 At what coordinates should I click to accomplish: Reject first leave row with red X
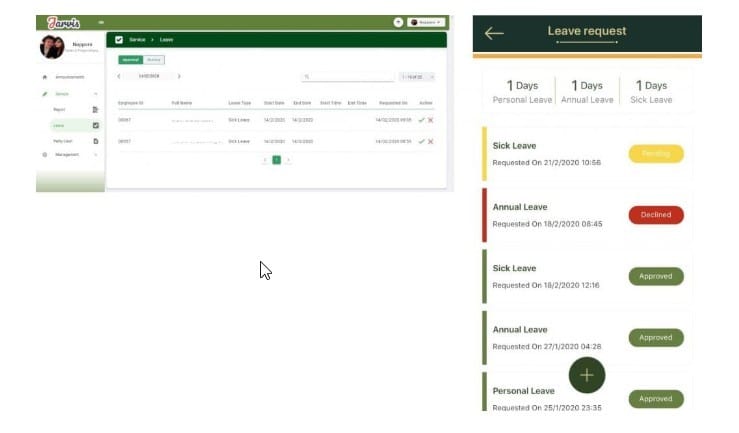coord(430,120)
